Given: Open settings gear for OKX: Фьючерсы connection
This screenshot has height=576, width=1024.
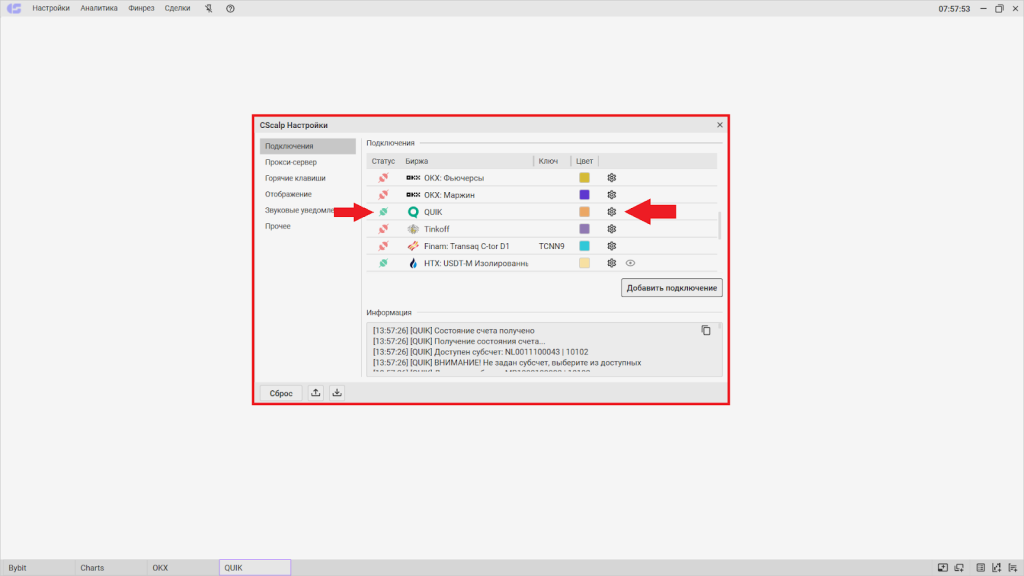Looking at the screenshot, I should click(611, 178).
